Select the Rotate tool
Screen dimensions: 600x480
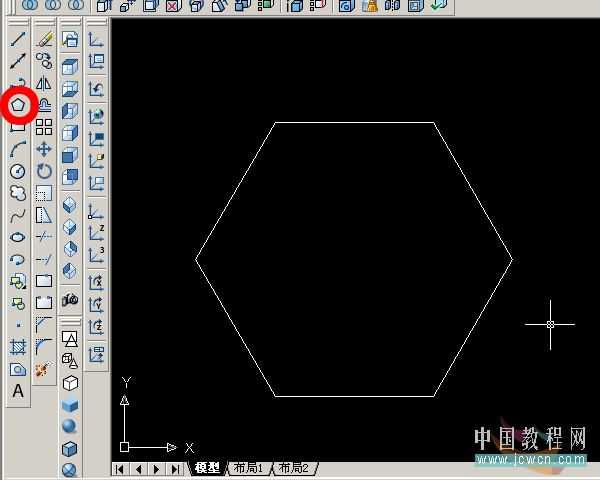coord(44,171)
